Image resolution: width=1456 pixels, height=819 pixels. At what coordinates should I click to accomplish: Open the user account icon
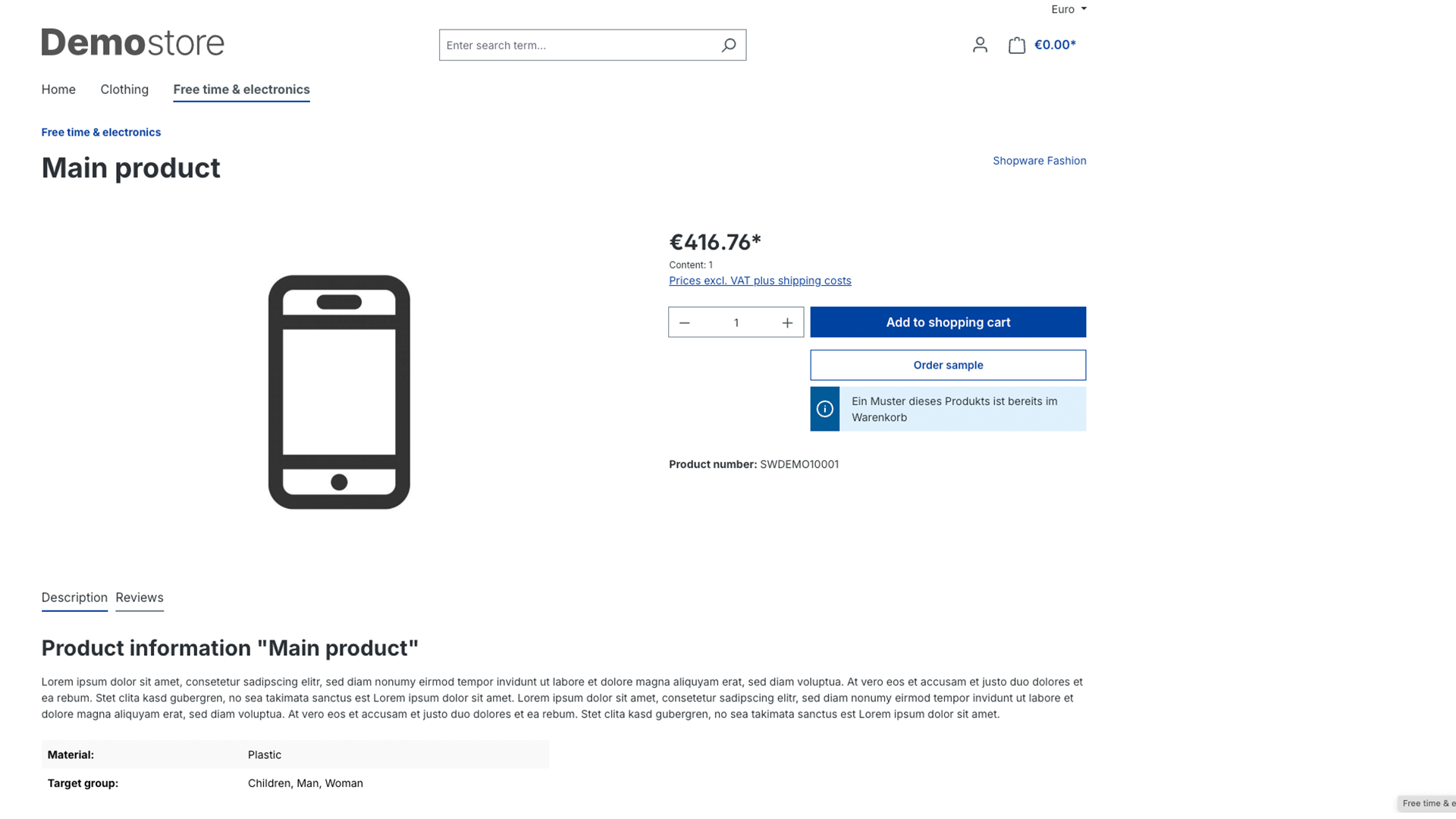980,45
